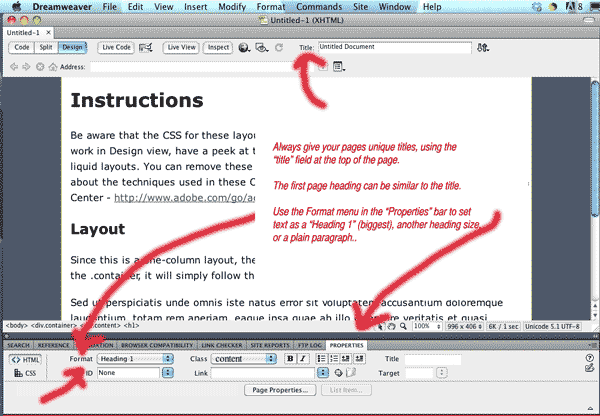The height and width of the screenshot is (416, 600).
Task: Open the Apple menu
Action: [17, 7]
